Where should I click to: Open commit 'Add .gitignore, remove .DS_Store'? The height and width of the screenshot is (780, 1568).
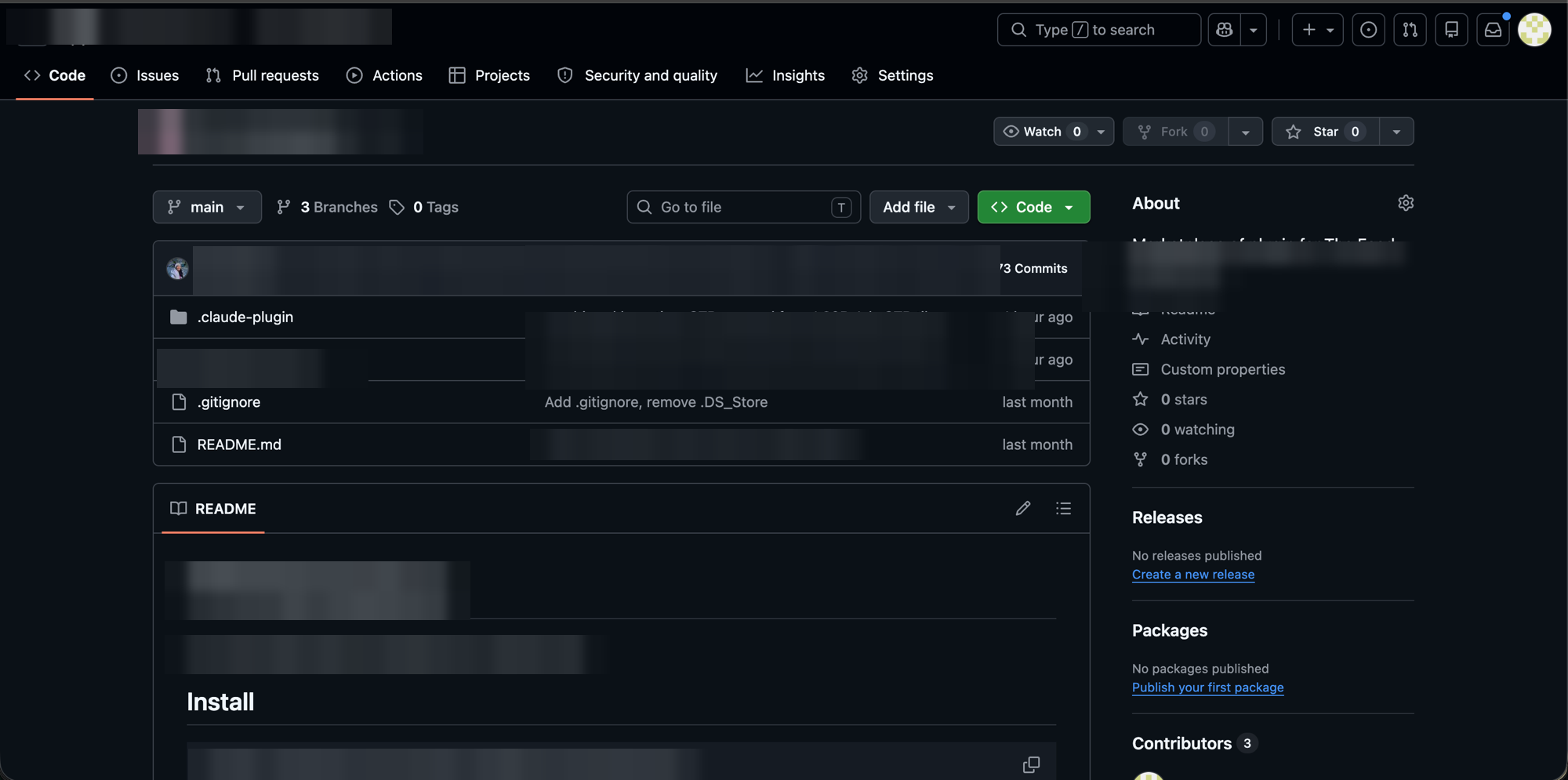coord(656,402)
